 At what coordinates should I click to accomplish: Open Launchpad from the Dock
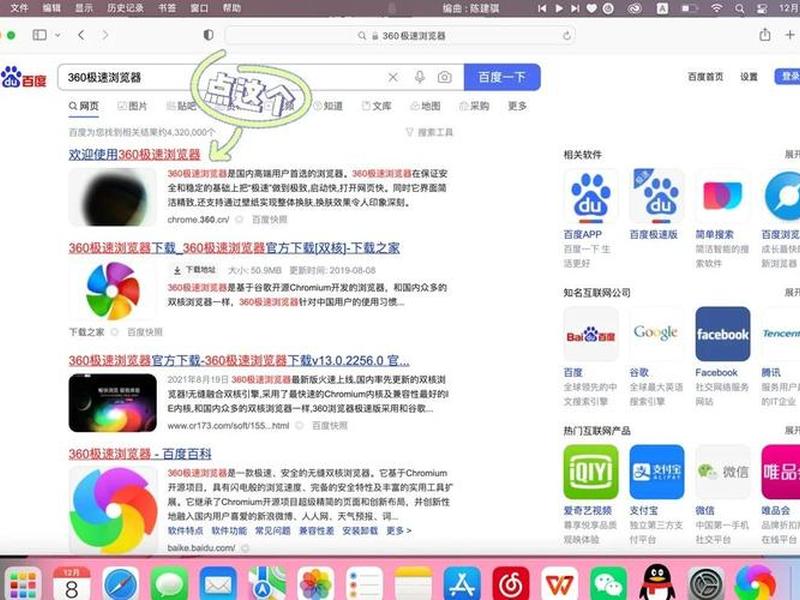[x=23, y=583]
